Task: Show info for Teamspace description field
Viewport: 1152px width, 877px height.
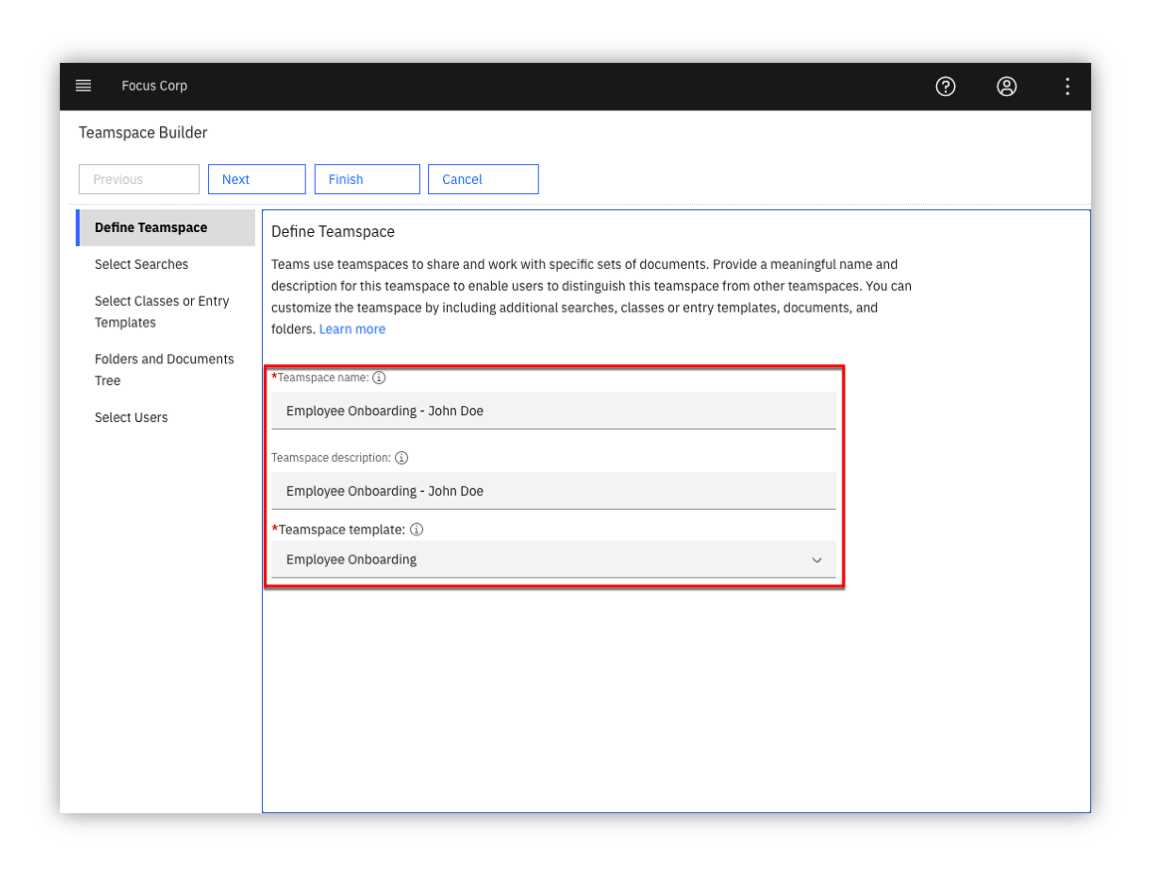Action: tap(401, 458)
